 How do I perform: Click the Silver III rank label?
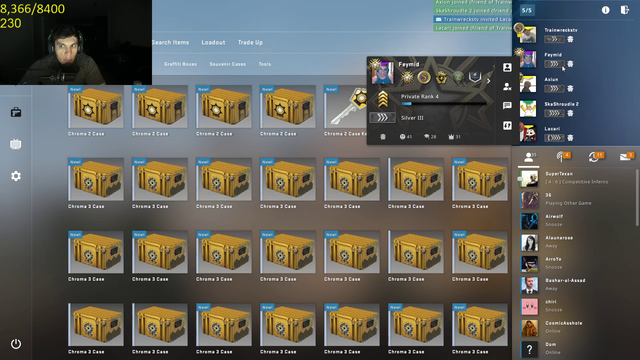[412, 118]
